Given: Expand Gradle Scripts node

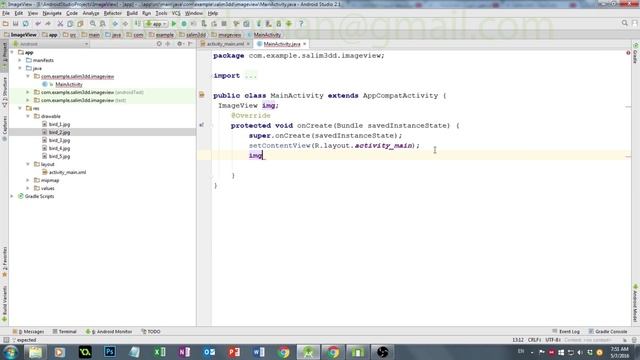Looking at the screenshot, I should [12, 196].
